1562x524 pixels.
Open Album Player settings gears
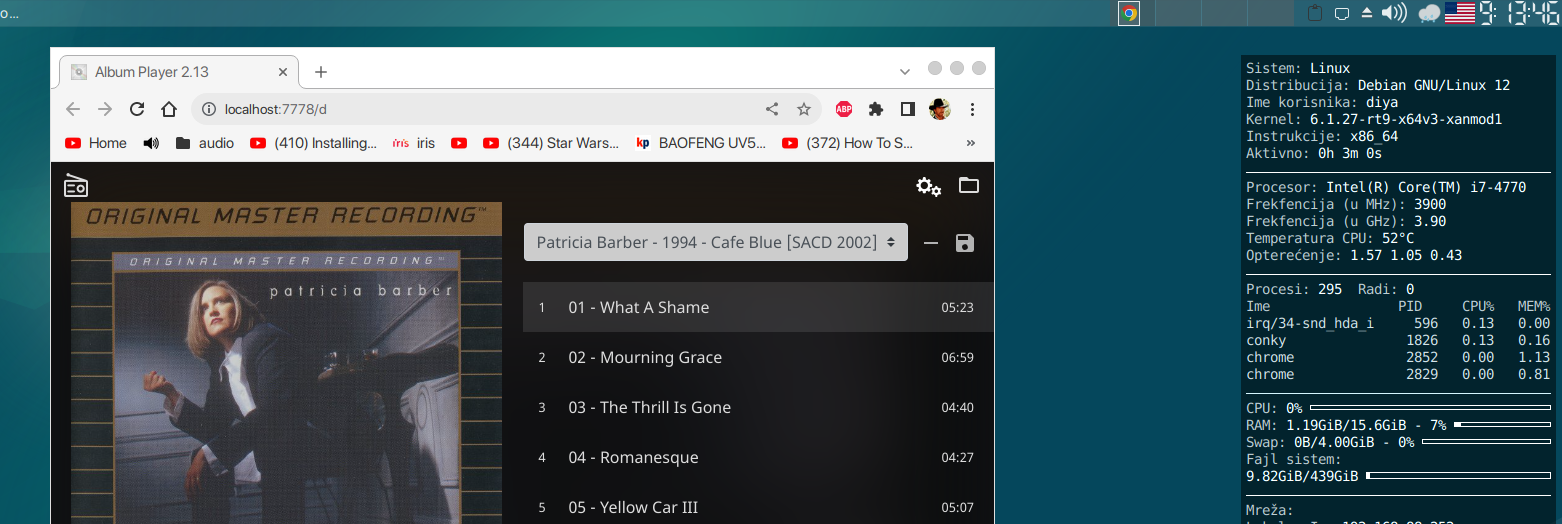pyautogui.click(x=929, y=186)
